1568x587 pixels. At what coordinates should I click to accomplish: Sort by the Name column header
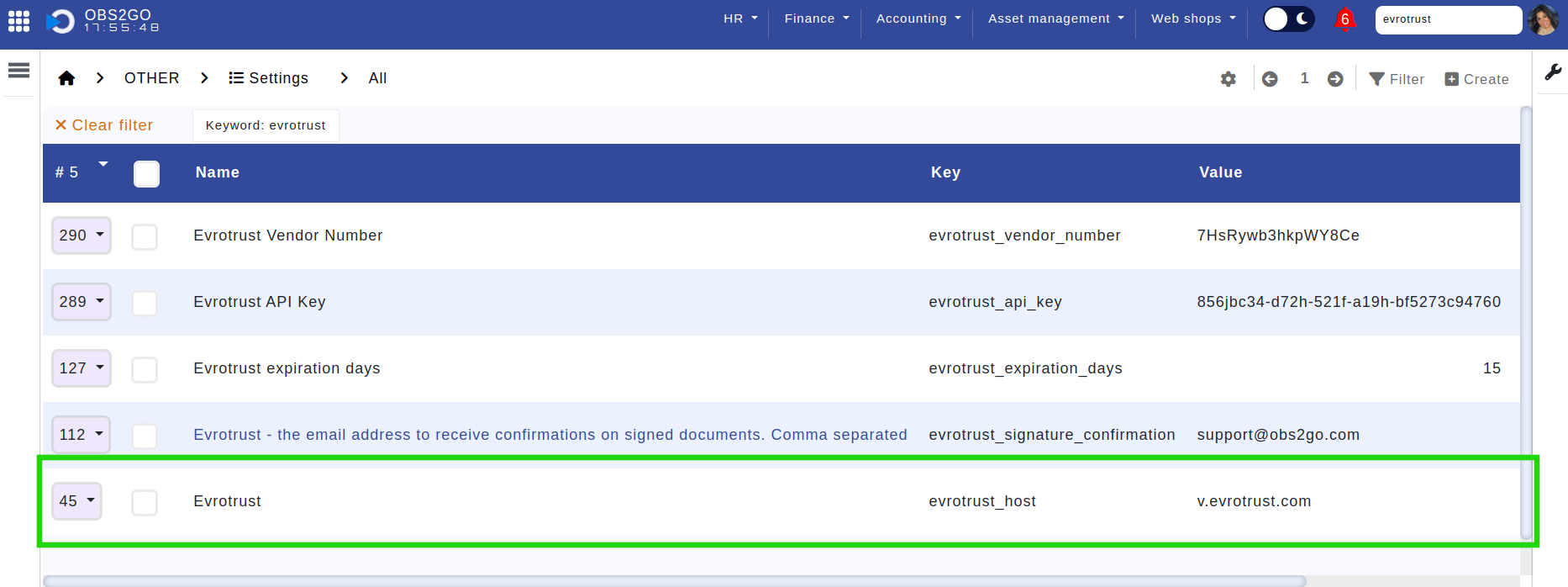(218, 172)
